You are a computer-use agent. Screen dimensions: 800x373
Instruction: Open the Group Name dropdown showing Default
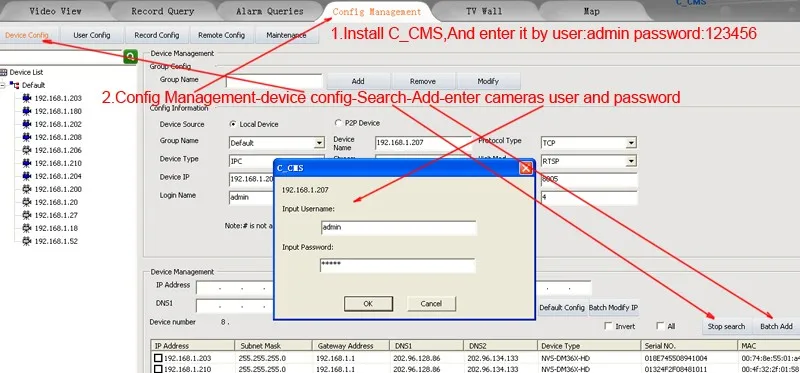tap(319, 143)
